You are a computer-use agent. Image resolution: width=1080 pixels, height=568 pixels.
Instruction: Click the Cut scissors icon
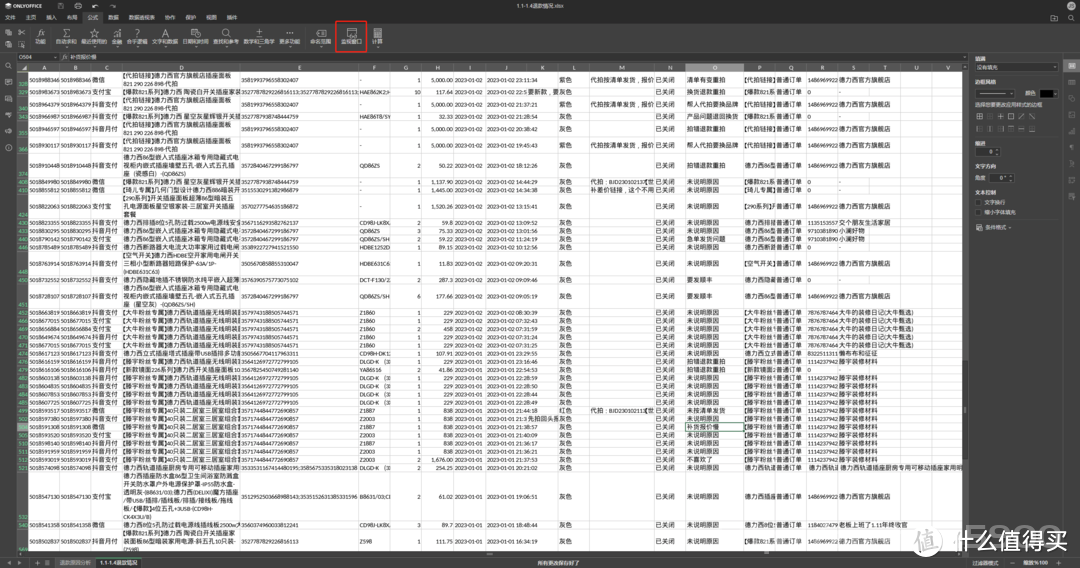pyautogui.click(x=21, y=32)
